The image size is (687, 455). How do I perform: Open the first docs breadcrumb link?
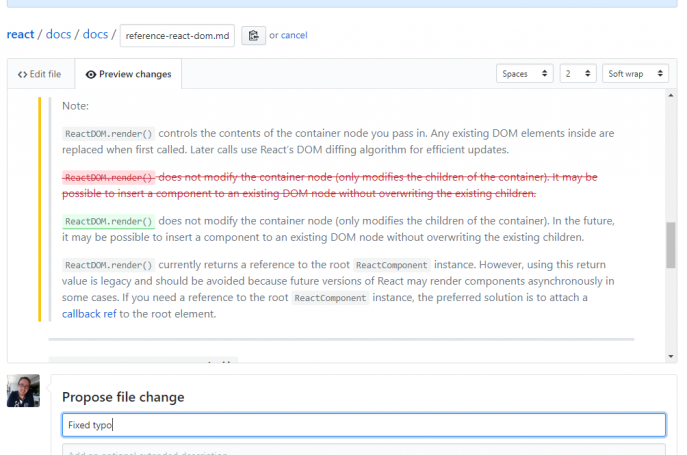click(58, 34)
